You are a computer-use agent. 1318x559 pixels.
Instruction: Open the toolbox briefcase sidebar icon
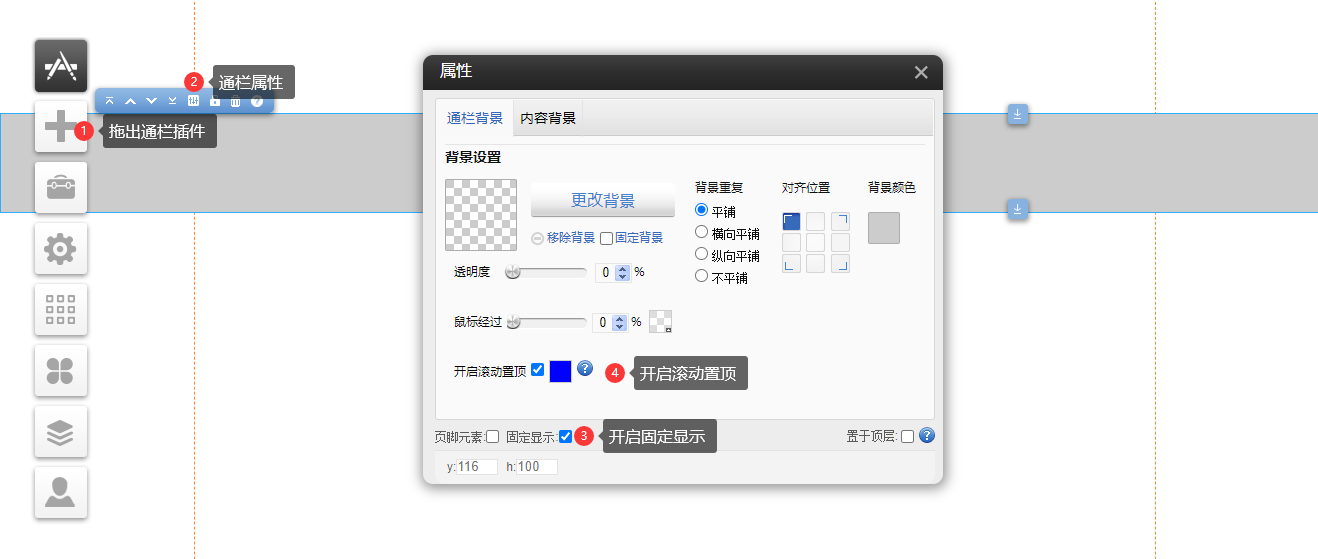point(61,188)
